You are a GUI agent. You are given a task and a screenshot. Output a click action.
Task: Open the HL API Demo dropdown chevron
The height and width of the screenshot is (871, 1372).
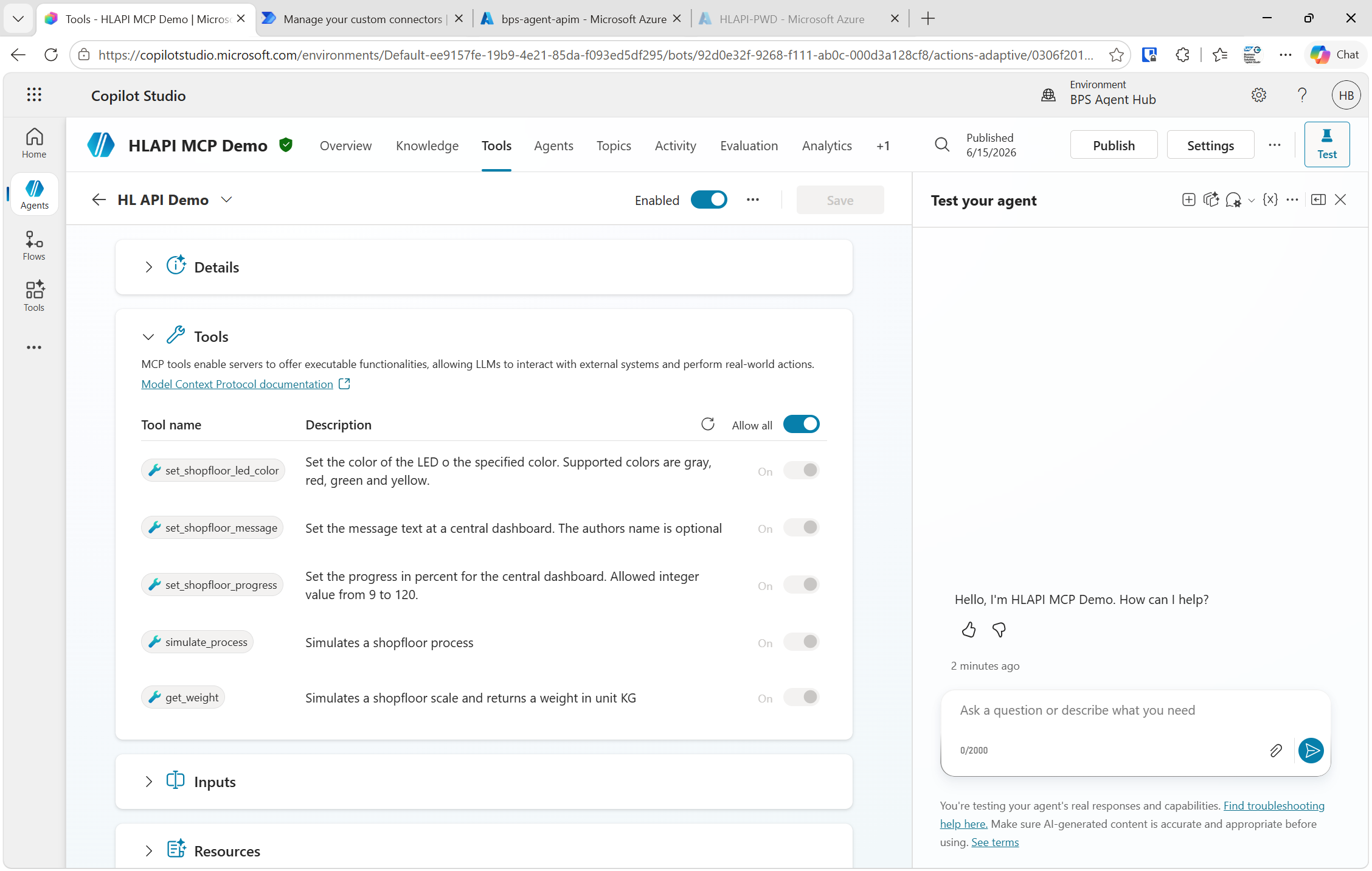226,200
